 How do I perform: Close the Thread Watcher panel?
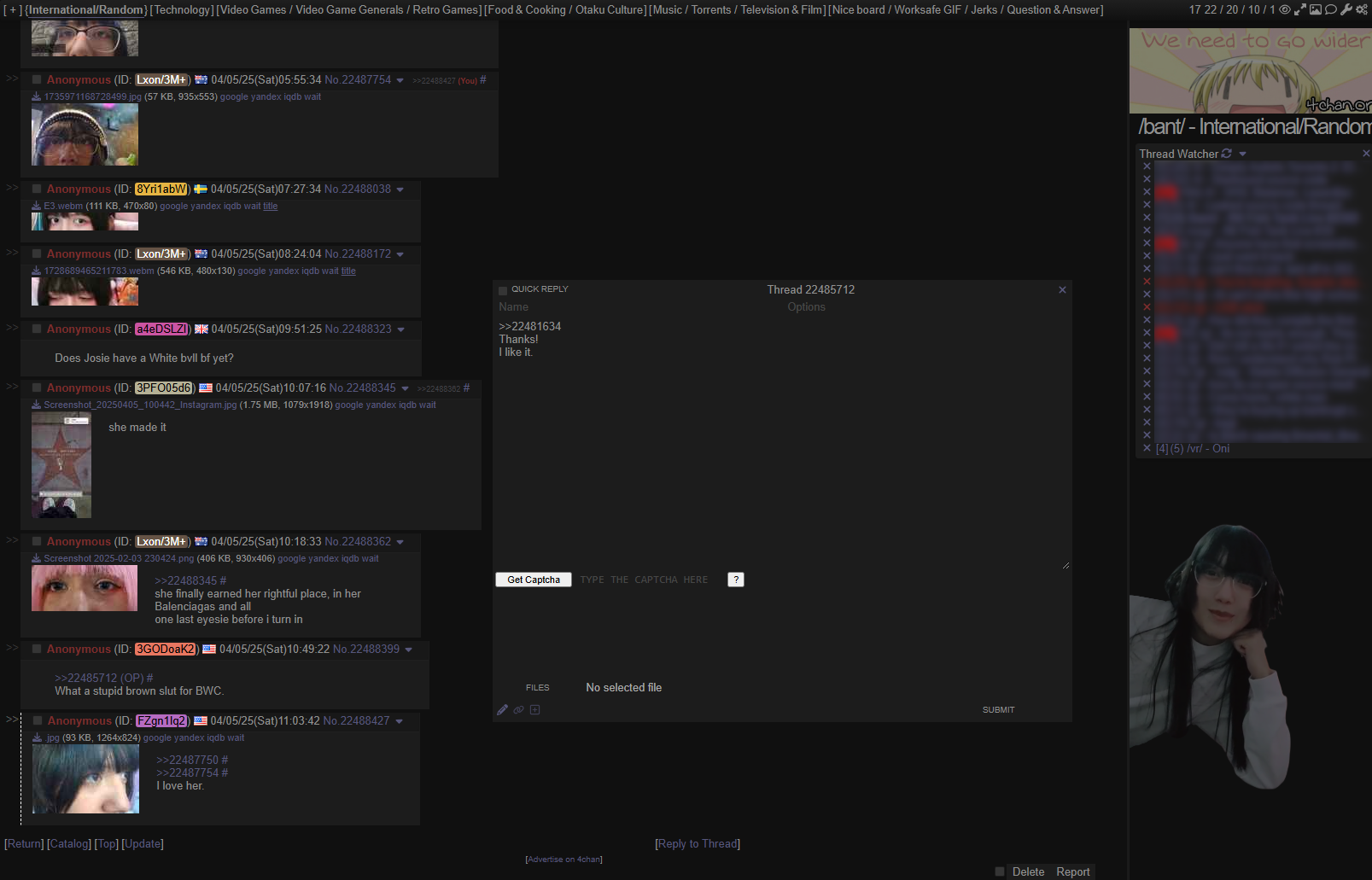(x=1366, y=154)
